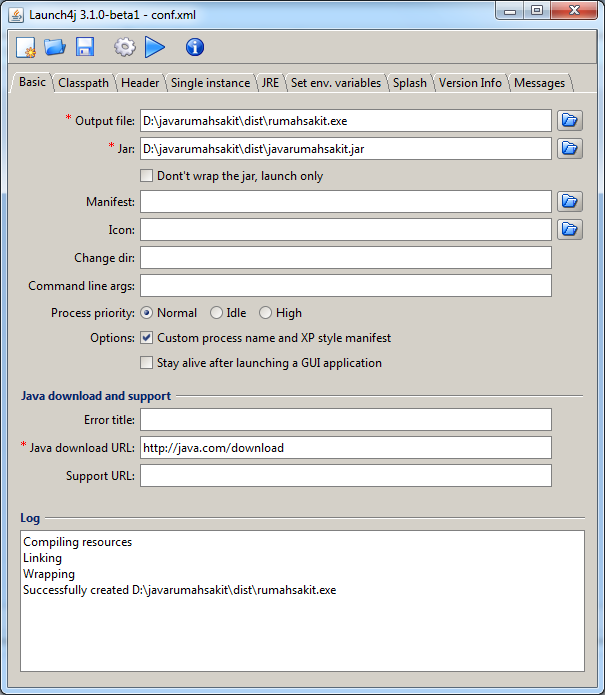605x695 pixels.
Task: Click the Java download URL field
Action: 346,448
